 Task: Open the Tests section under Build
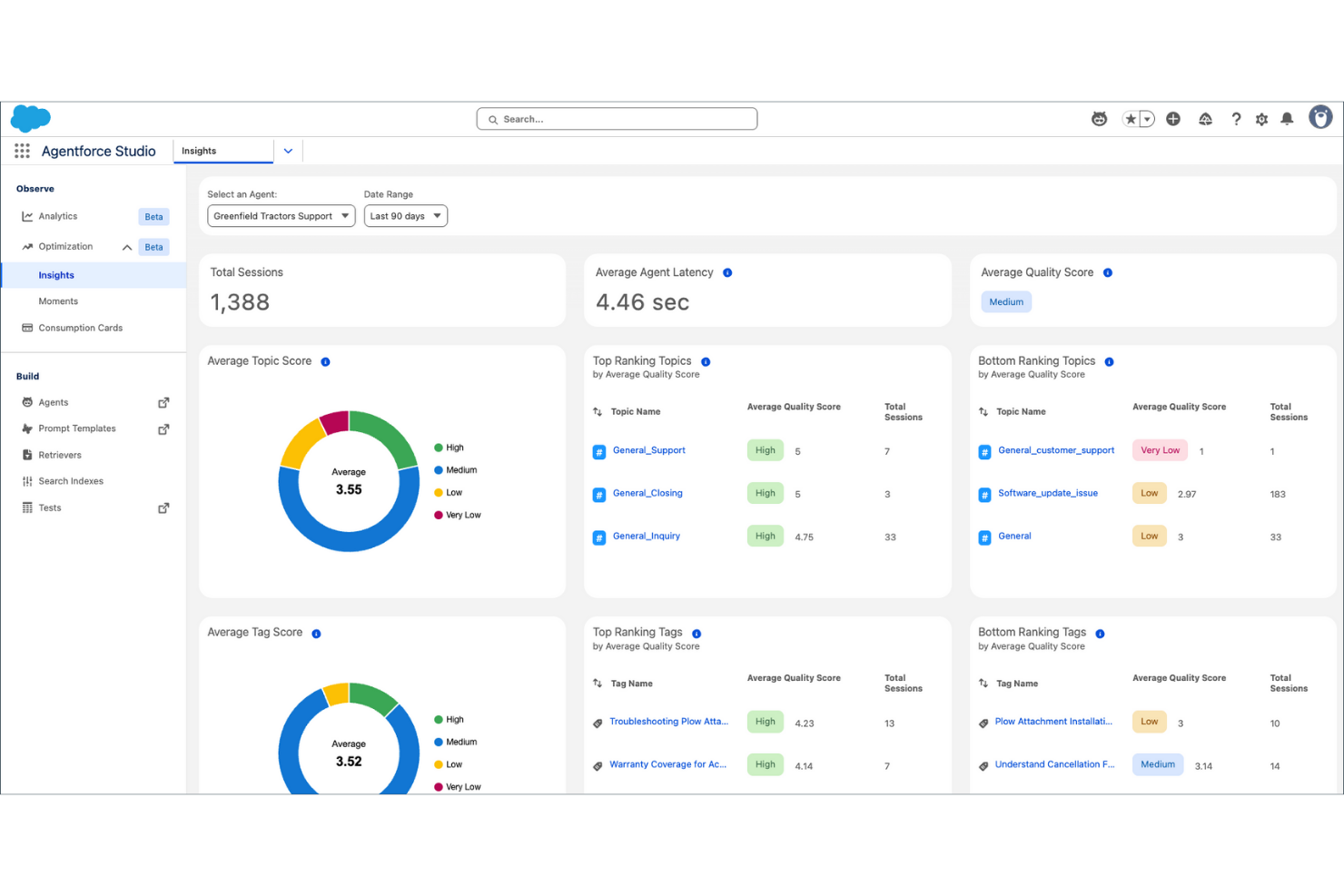point(48,507)
